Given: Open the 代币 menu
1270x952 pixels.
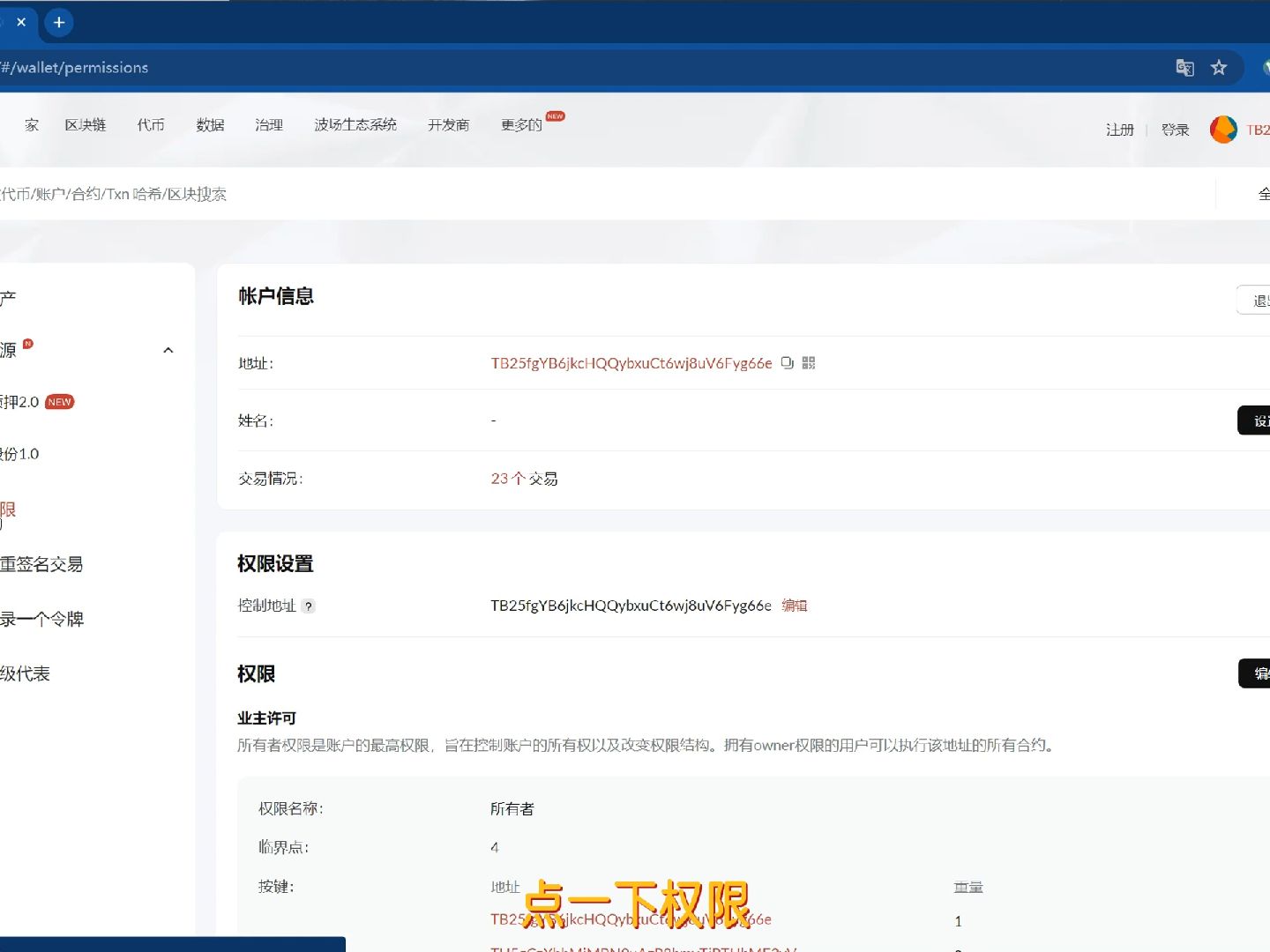Looking at the screenshot, I should point(151,125).
